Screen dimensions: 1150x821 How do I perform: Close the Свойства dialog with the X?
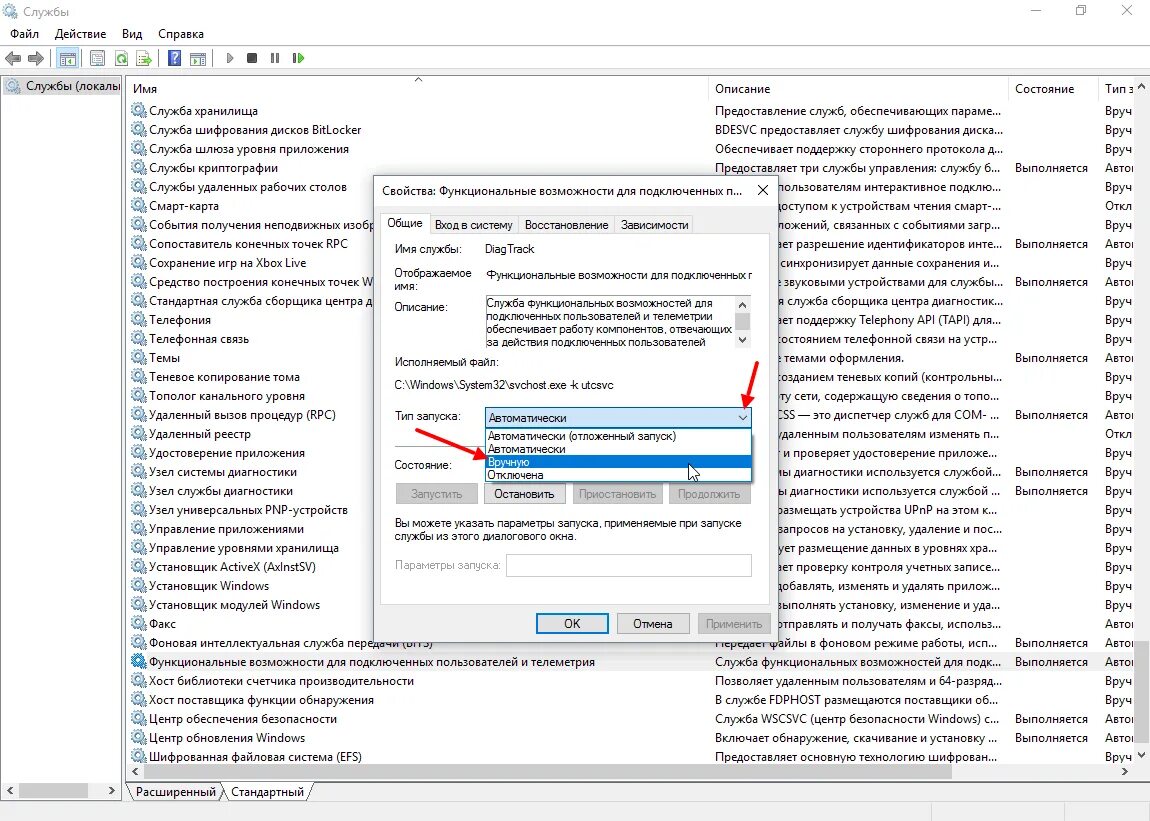pos(763,190)
